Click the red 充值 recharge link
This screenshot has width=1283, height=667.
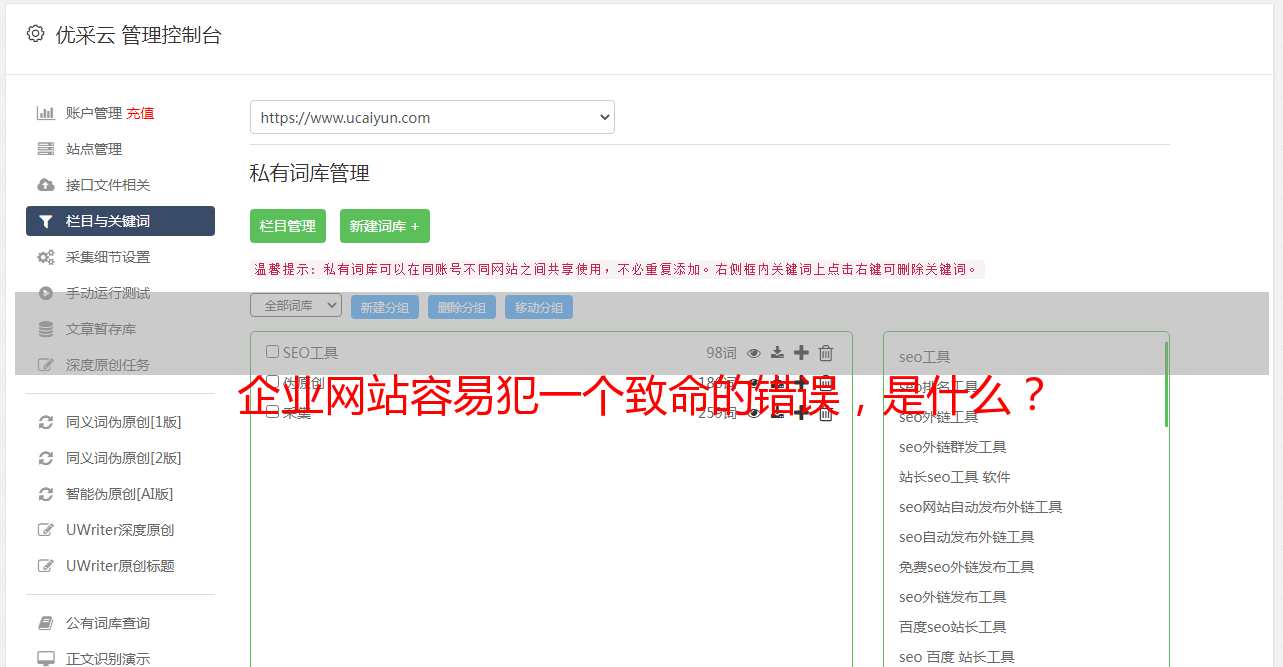pyautogui.click(x=140, y=113)
